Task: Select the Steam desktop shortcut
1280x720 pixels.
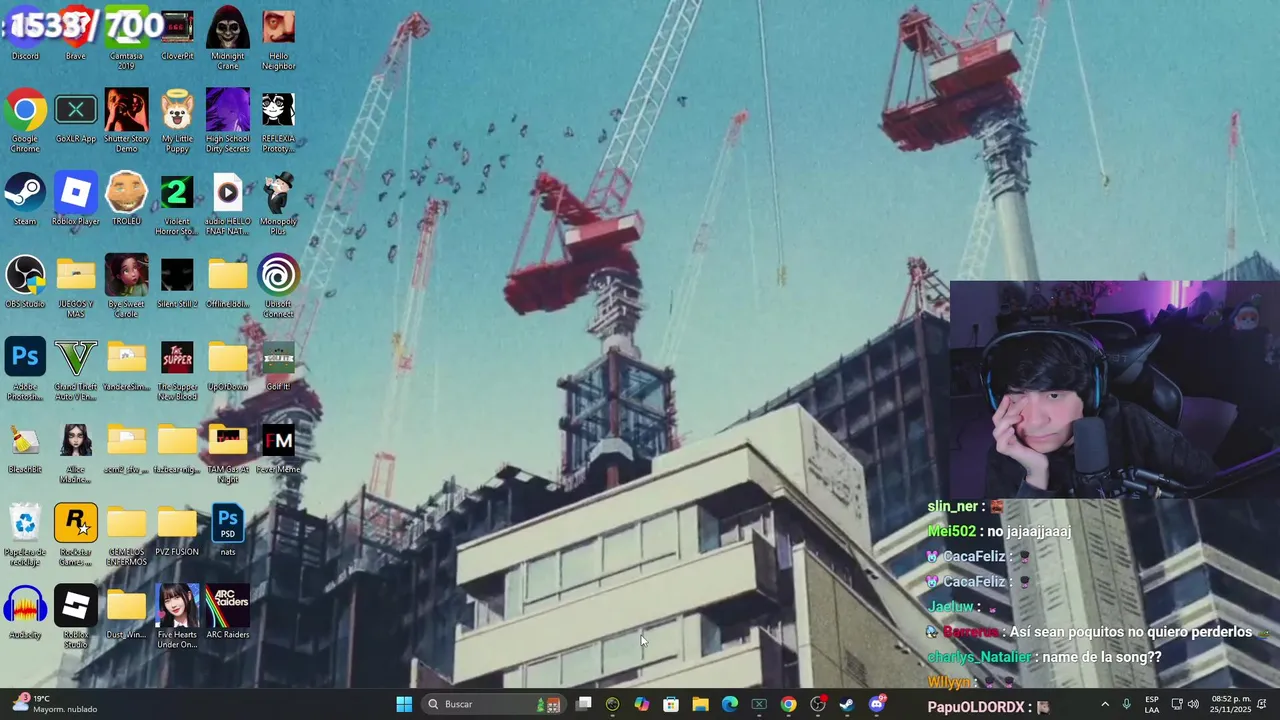Action: tap(25, 199)
